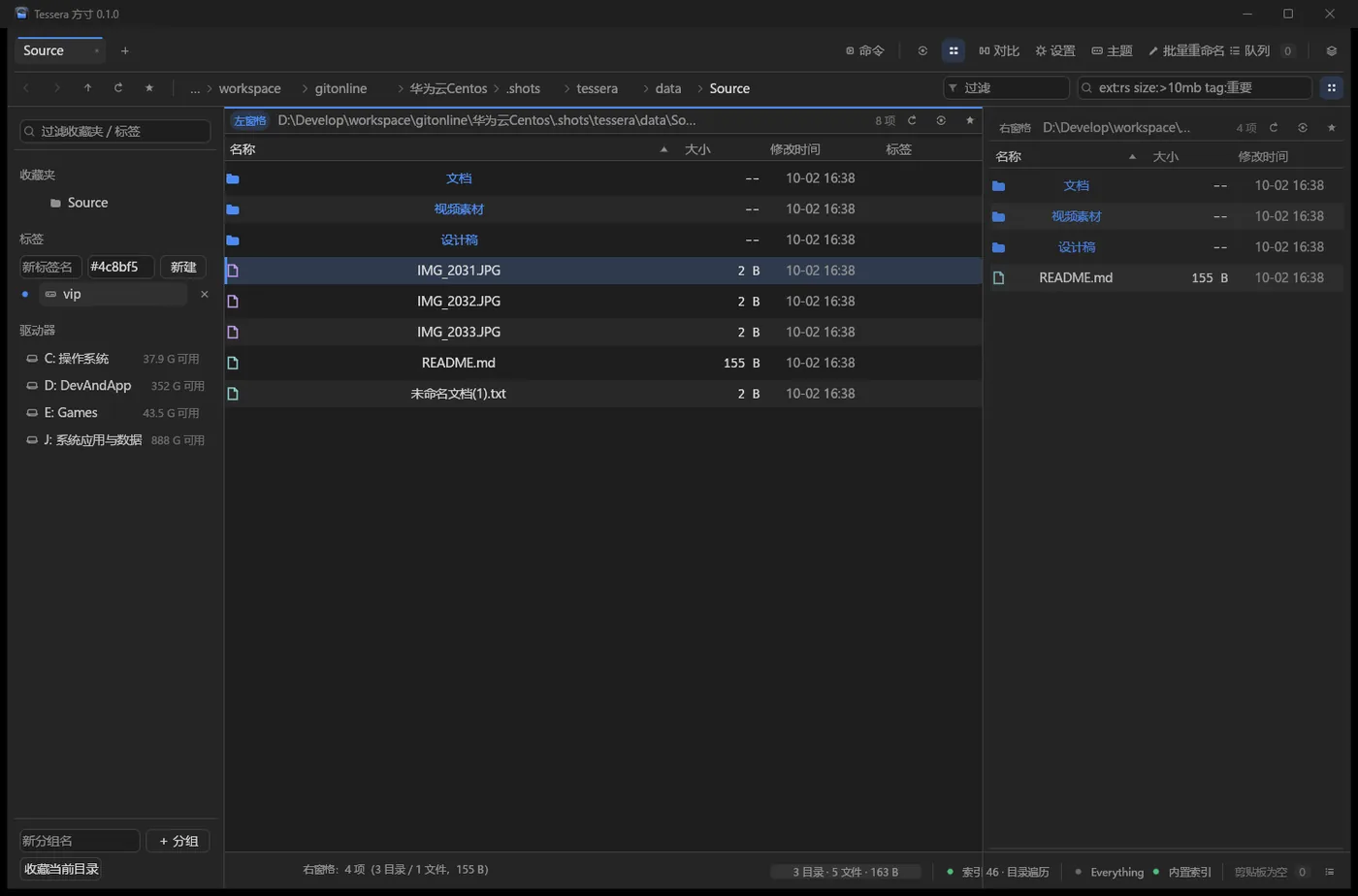Click the star bookmark icon in the navigation bar
The image size is (1358, 896).
pyautogui.click(x=149, y=87)
